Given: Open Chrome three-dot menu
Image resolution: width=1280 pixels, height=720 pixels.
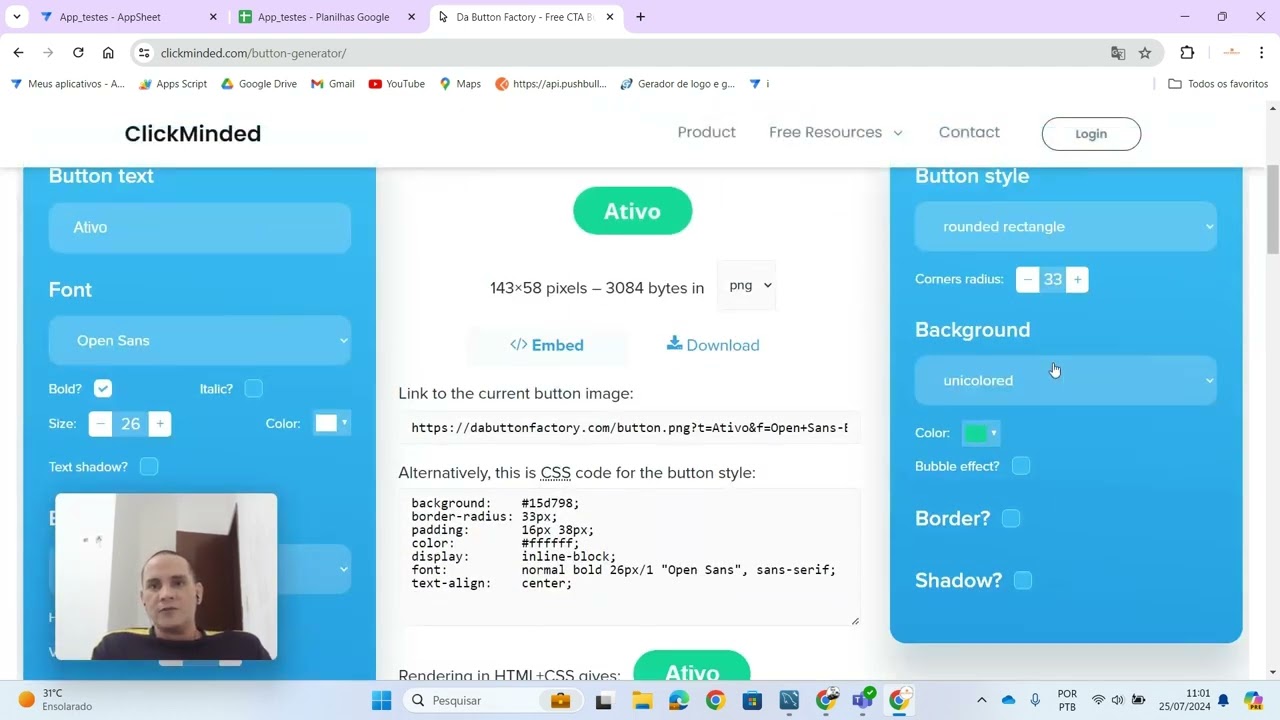Looking at the screenshot, I should [x=1262, y=53].
